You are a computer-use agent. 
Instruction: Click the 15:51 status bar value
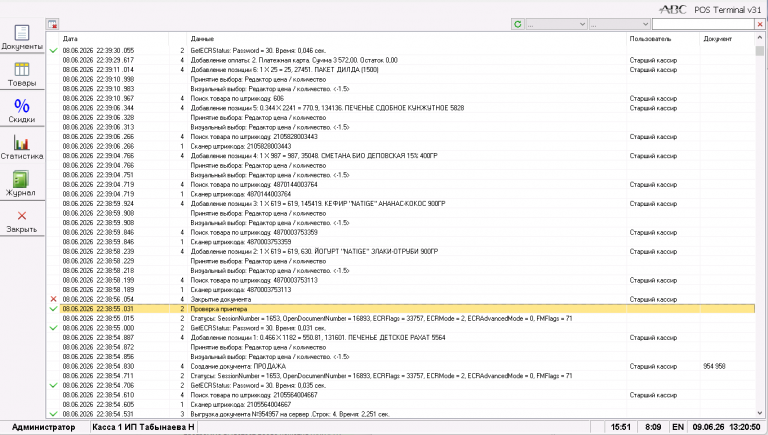click(x=621, y=427)
